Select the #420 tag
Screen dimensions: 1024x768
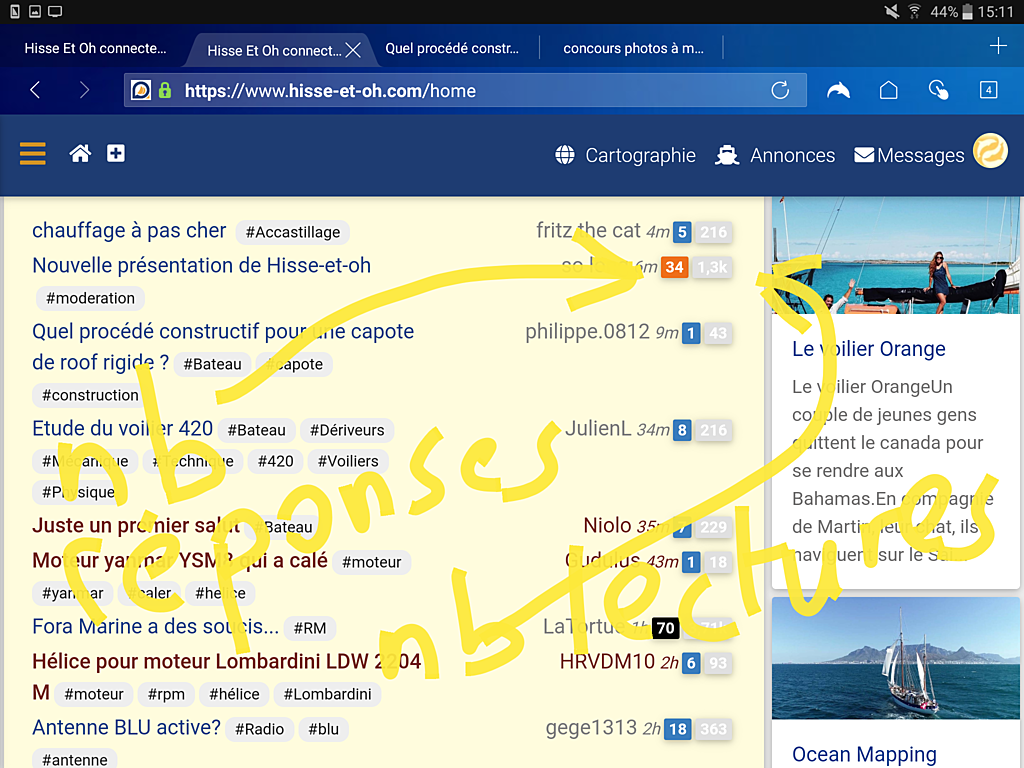[x=276, y=462]
